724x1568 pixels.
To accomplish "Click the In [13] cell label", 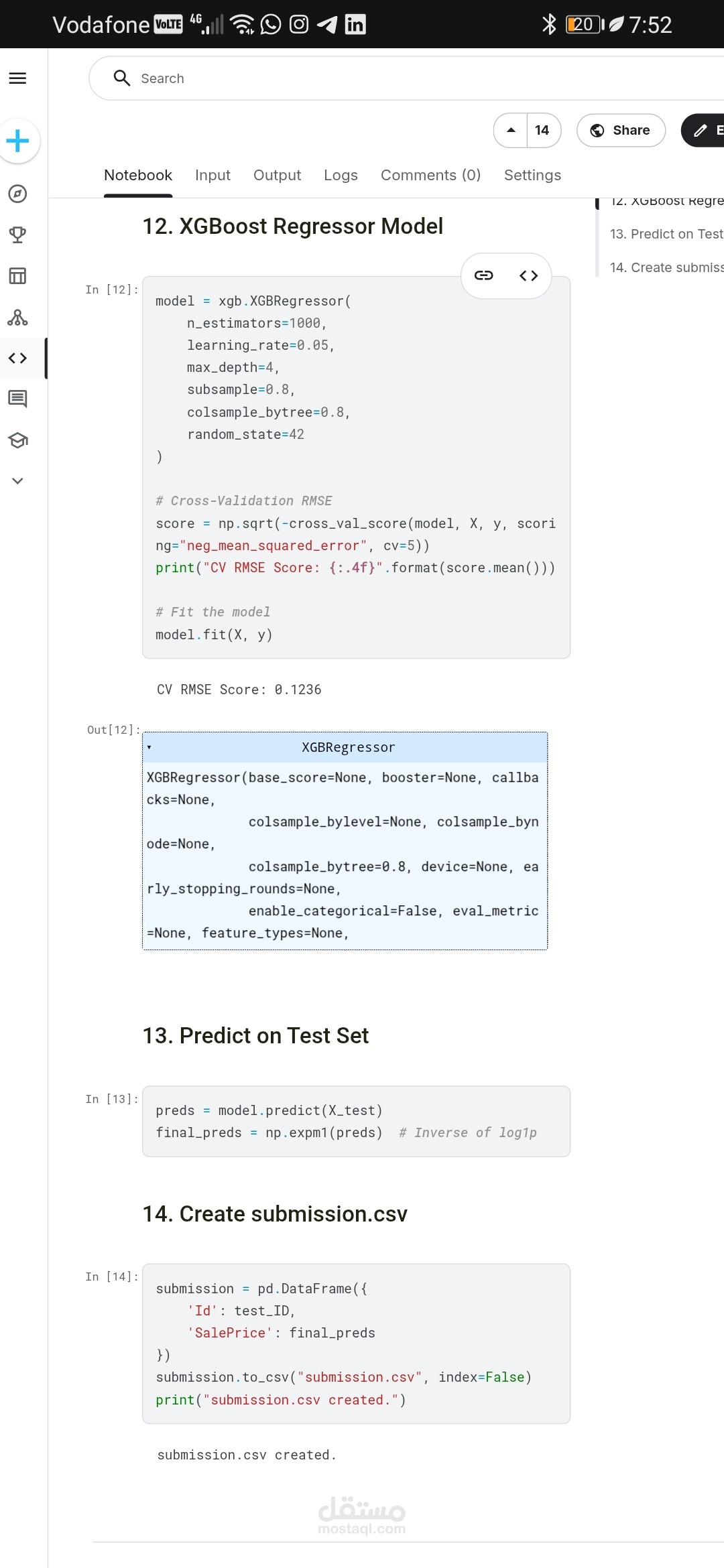I will [111, 1099].
